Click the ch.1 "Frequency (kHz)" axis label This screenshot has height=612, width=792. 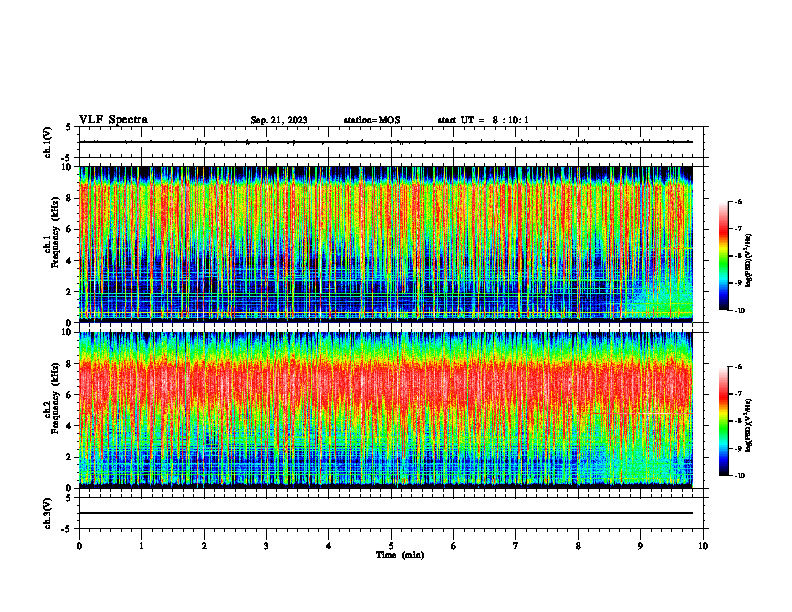[x=56, y=232]
